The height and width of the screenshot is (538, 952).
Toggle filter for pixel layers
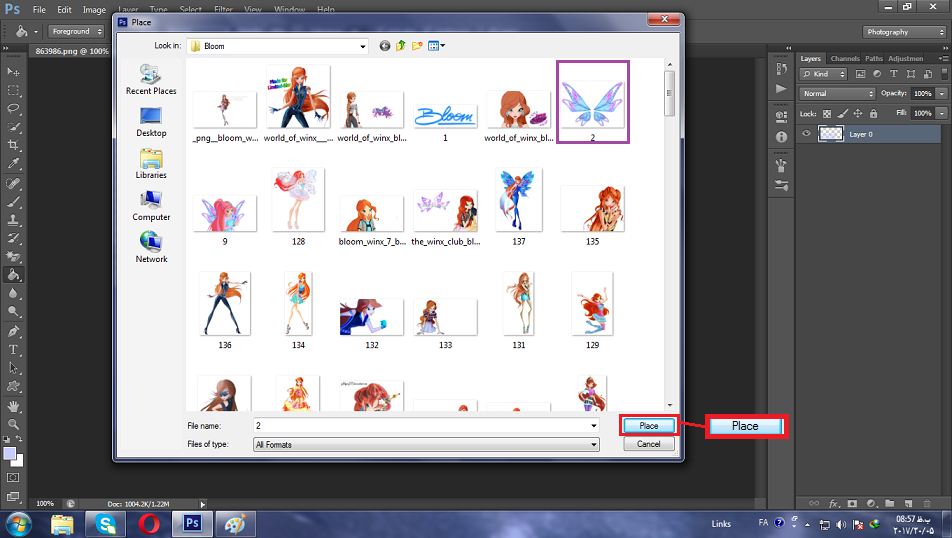860,74
